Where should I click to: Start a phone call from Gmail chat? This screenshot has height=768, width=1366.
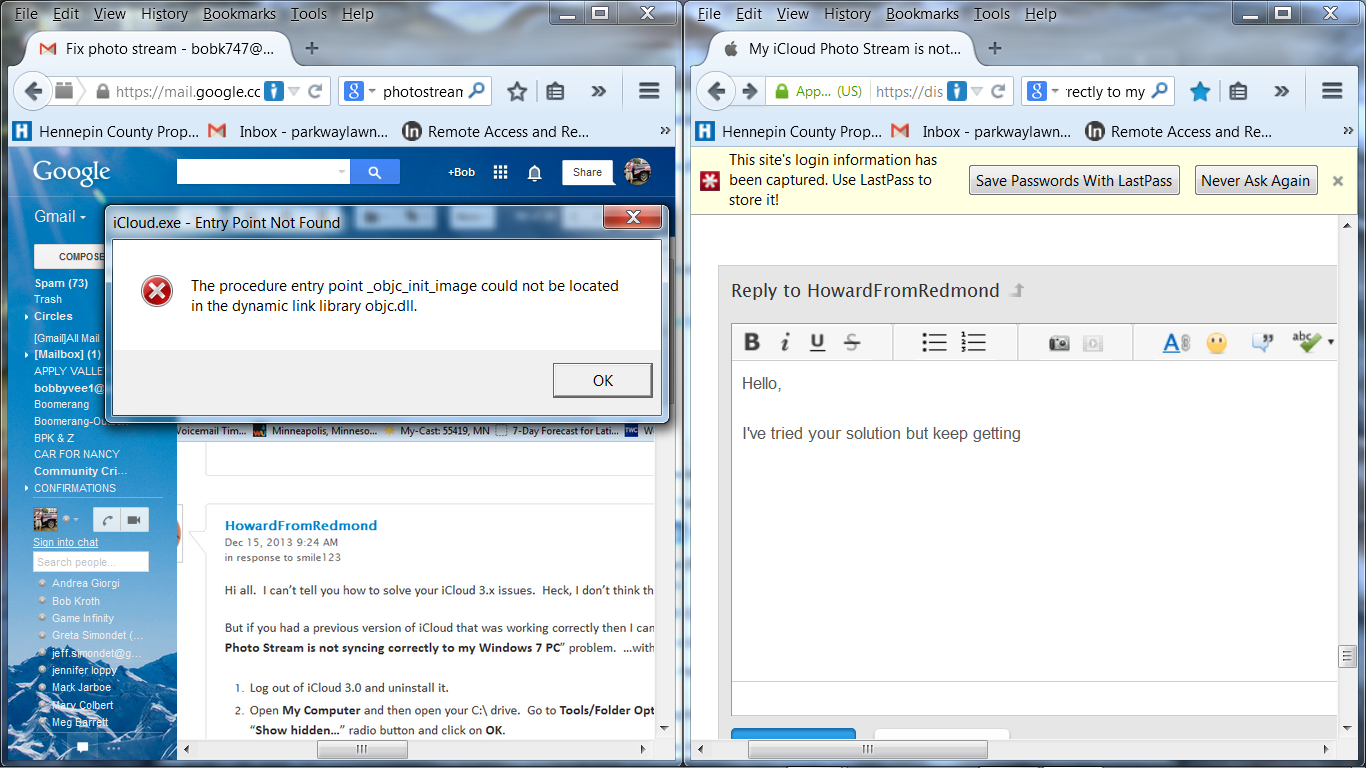pyautogui.click(x=107, y=519)
